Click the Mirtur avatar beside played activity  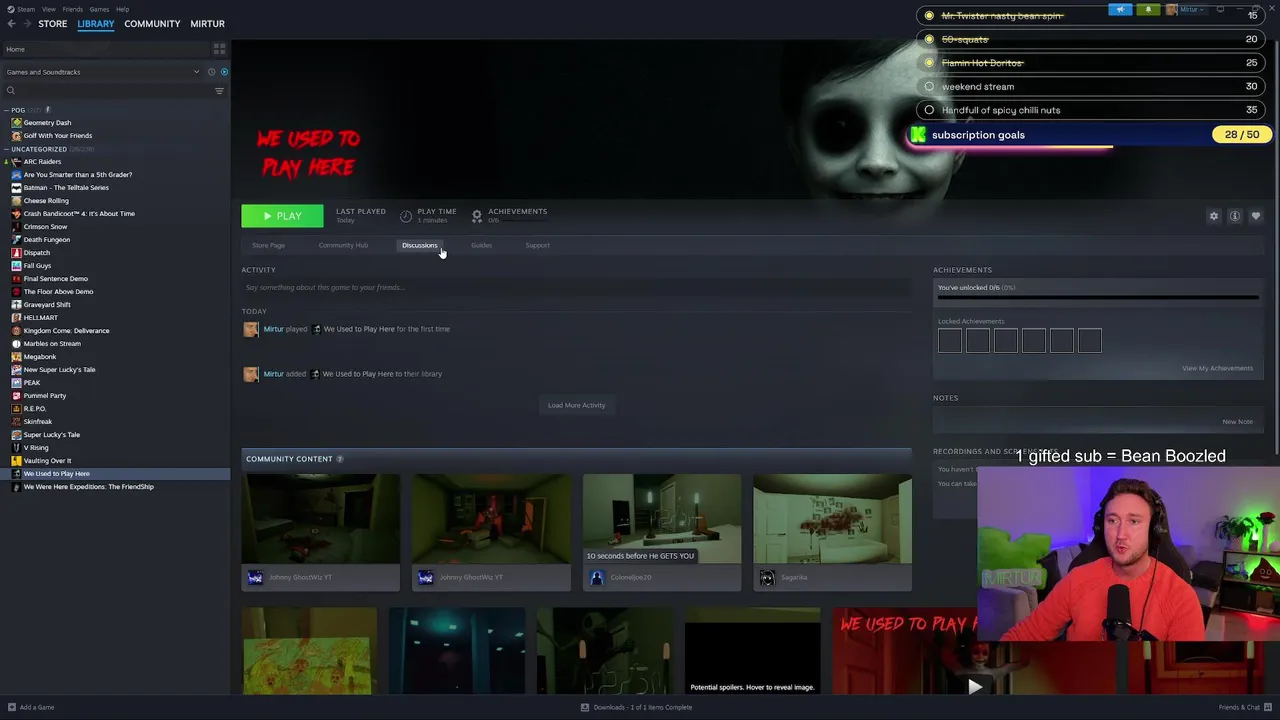(x=250, y=329)
